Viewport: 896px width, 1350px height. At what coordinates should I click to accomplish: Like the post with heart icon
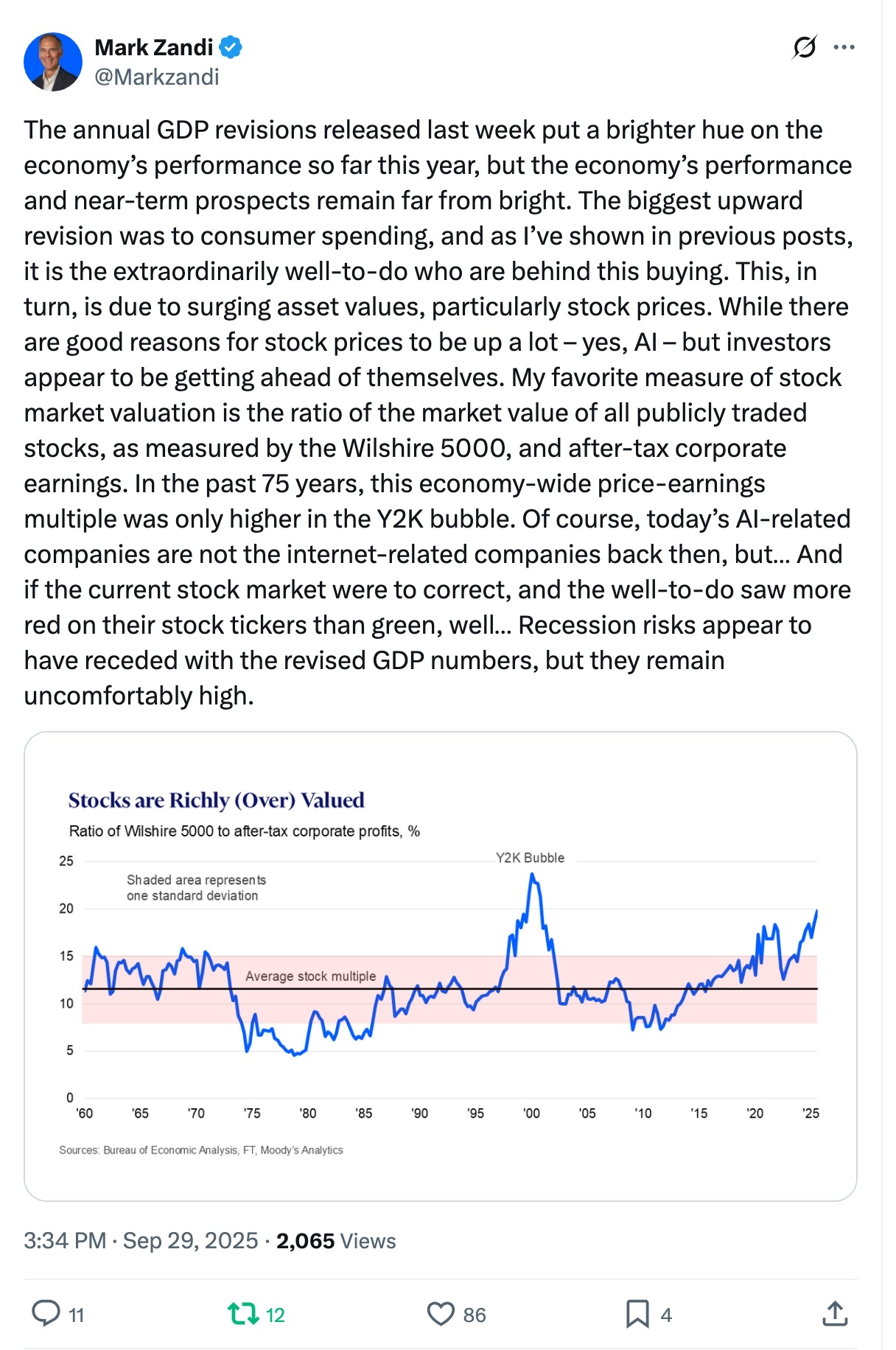[441, 1314]
